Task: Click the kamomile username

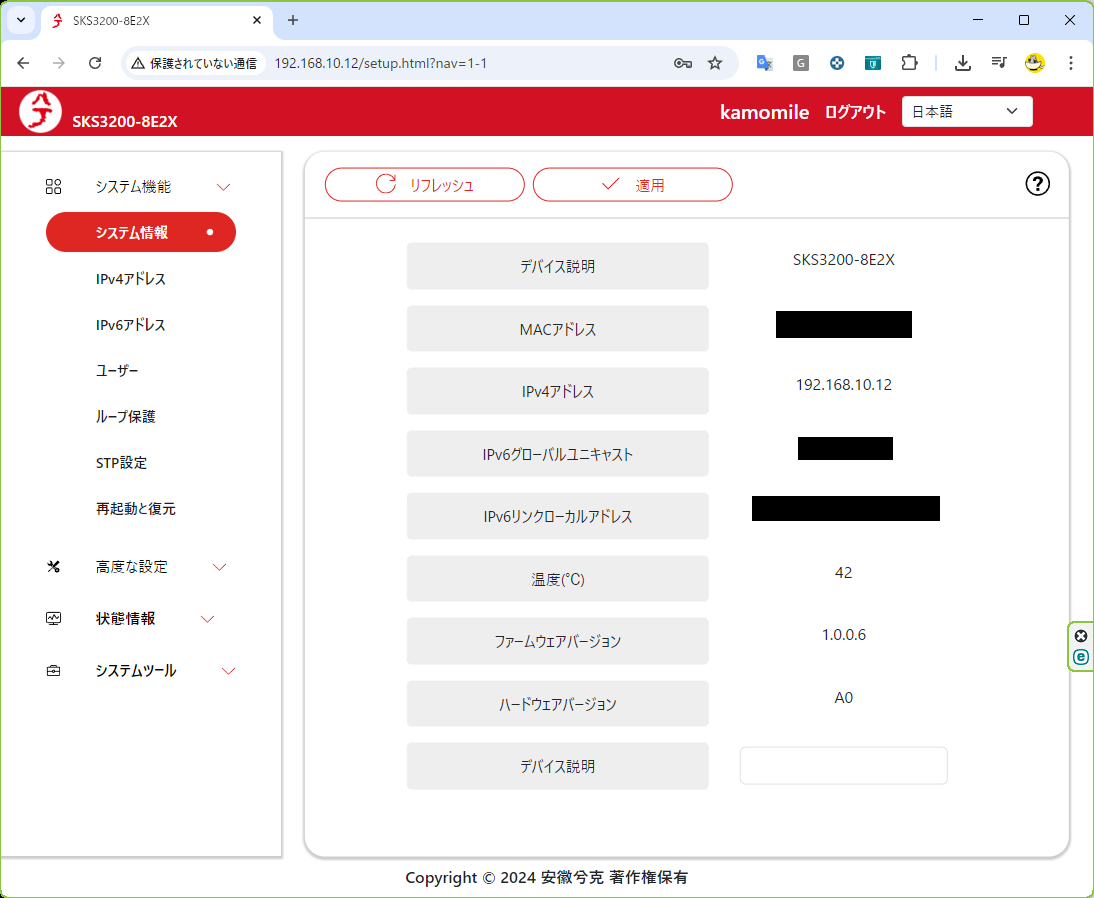Action: (765, 112)
